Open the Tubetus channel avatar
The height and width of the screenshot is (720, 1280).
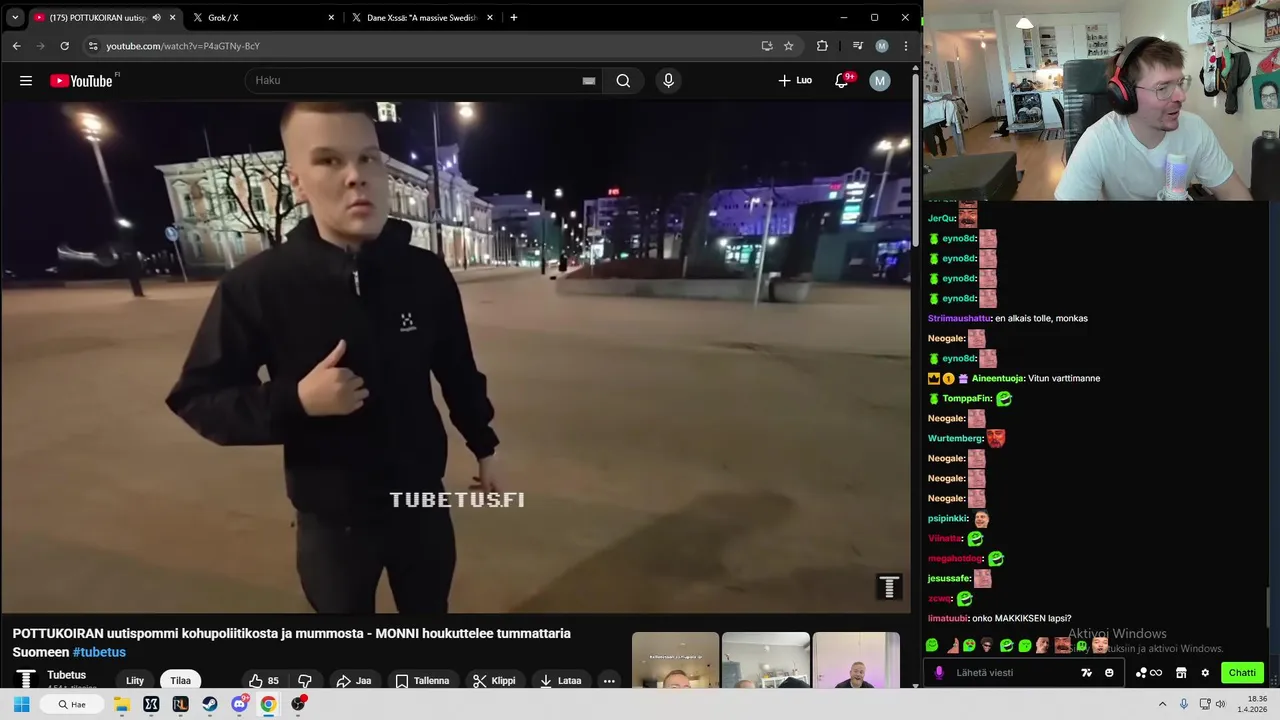(26, 679)
